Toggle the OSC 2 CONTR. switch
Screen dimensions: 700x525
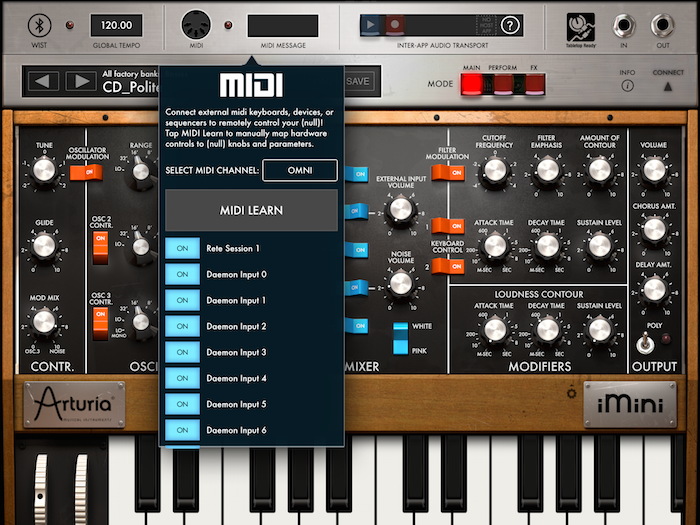coord(100,248)
